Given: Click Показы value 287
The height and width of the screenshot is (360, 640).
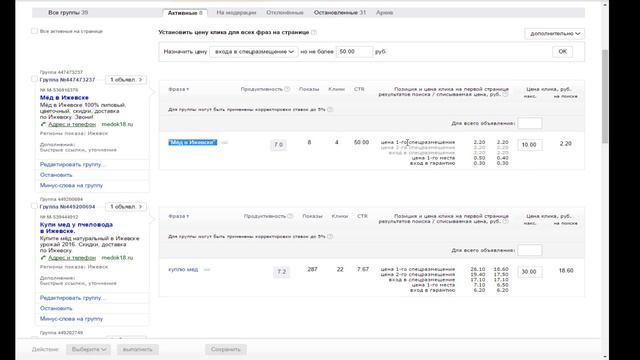Looking at the screenshot, I should coord(312,269).
